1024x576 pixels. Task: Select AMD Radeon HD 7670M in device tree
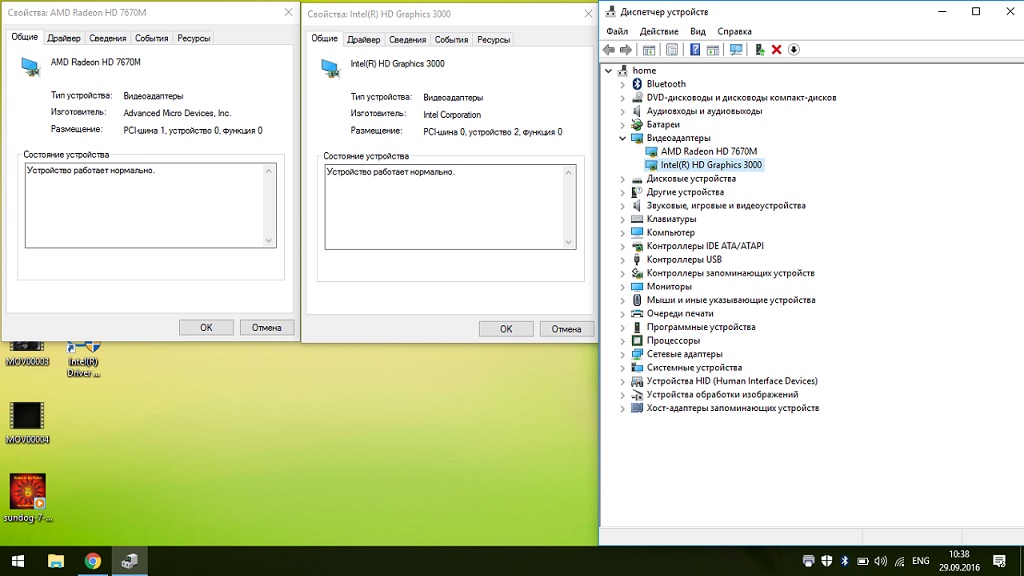[x=709, y=152]
